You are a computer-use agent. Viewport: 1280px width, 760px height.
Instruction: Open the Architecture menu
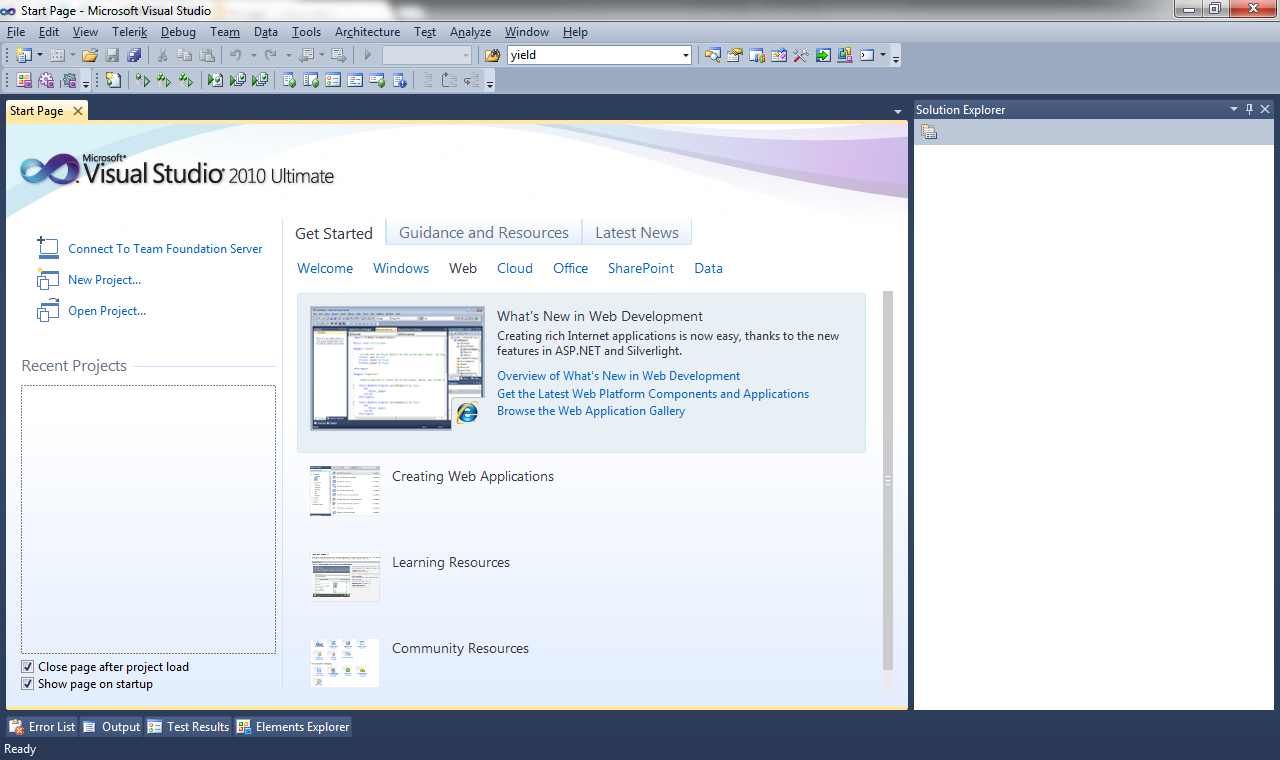(366, 31)
